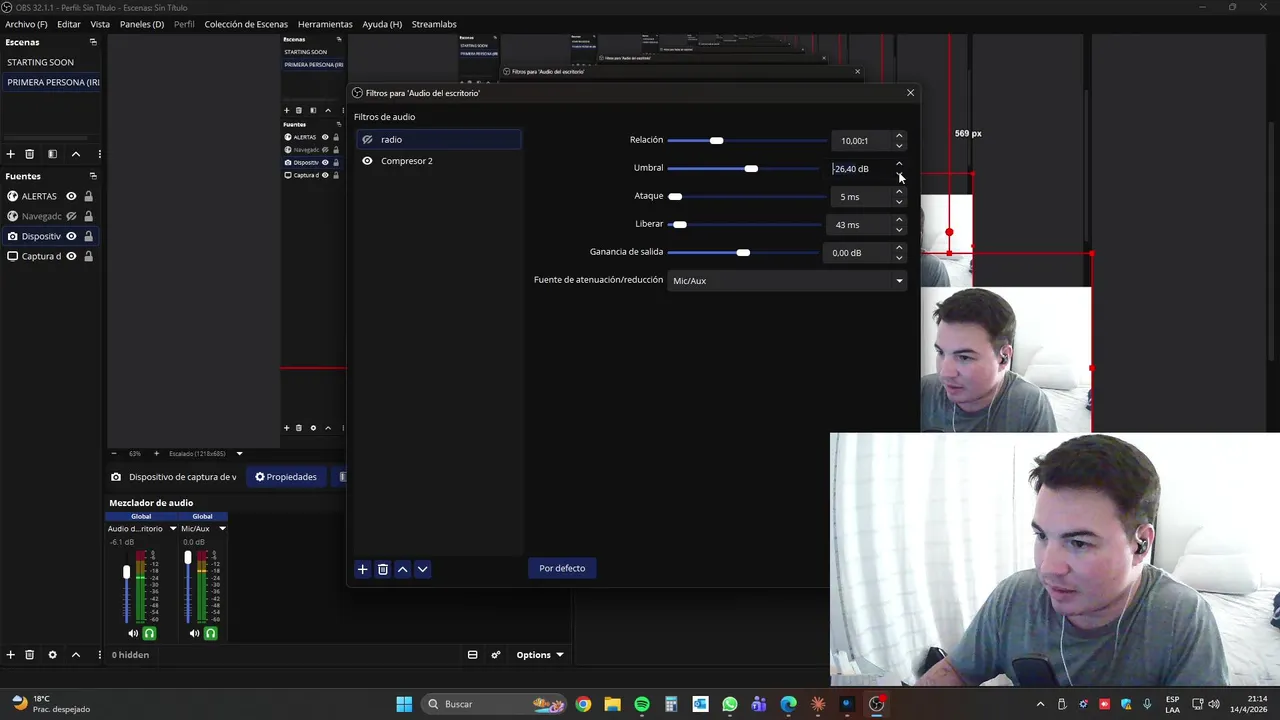Increase Relación value with the up arrow
The width and height of the screenshot is (1280, 720).
pos(899,136)
